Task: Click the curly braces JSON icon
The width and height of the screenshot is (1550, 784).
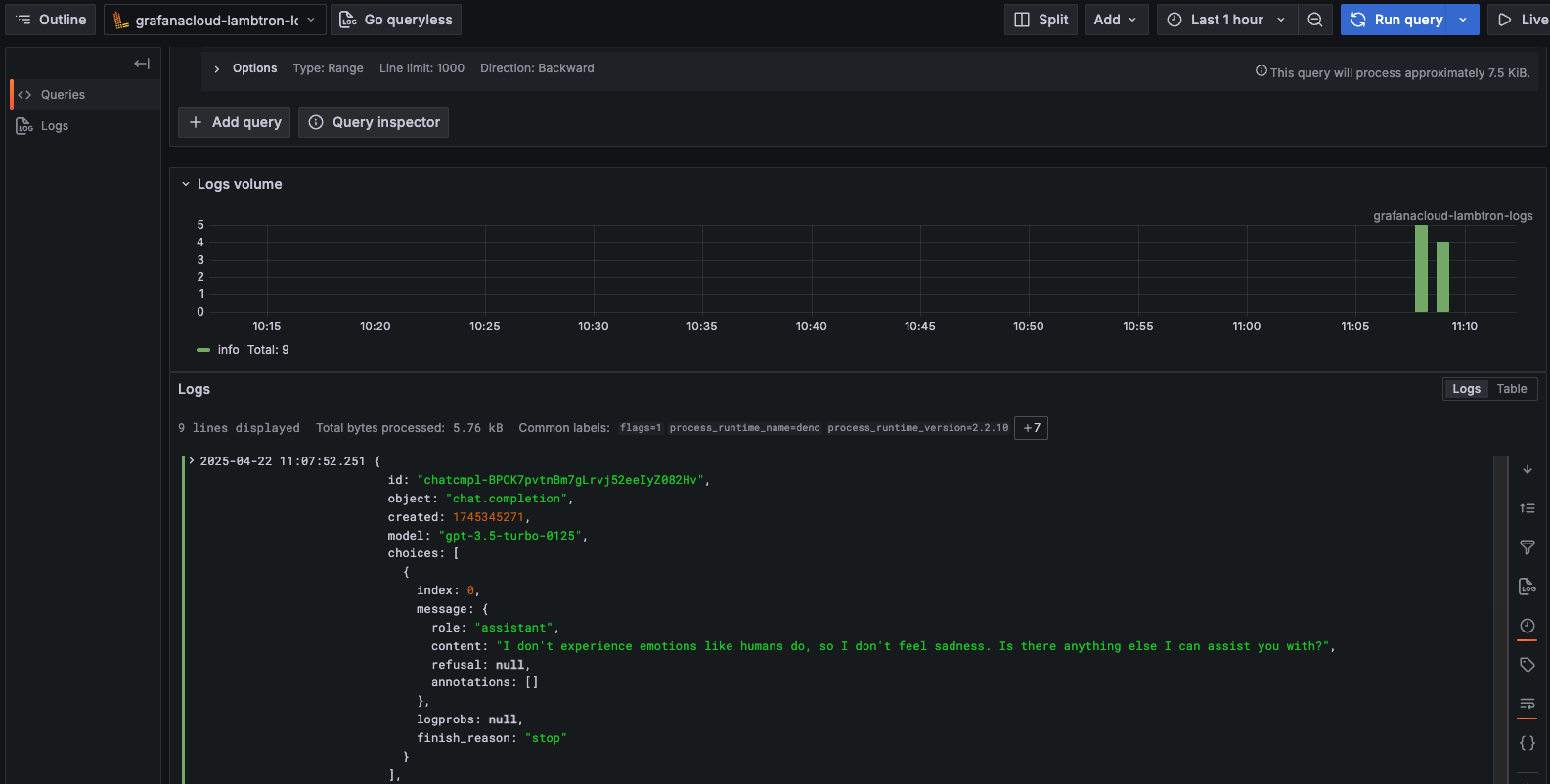Action: [1528, 743]
